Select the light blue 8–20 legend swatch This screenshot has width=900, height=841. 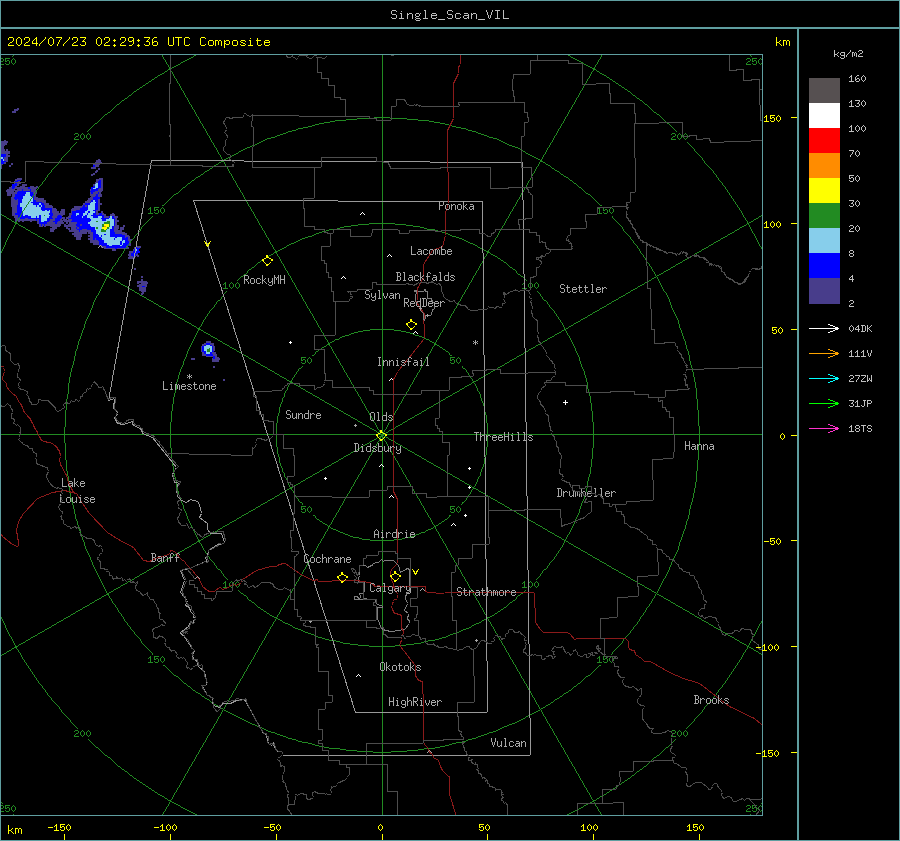824,241
